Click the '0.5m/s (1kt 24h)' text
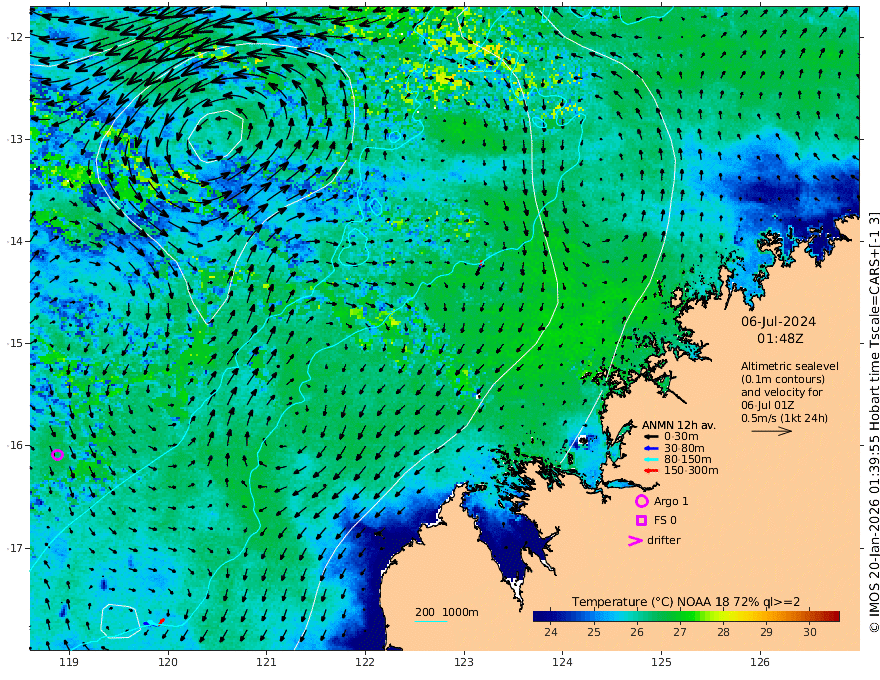 pyautogui.click(x=784, y=418)
